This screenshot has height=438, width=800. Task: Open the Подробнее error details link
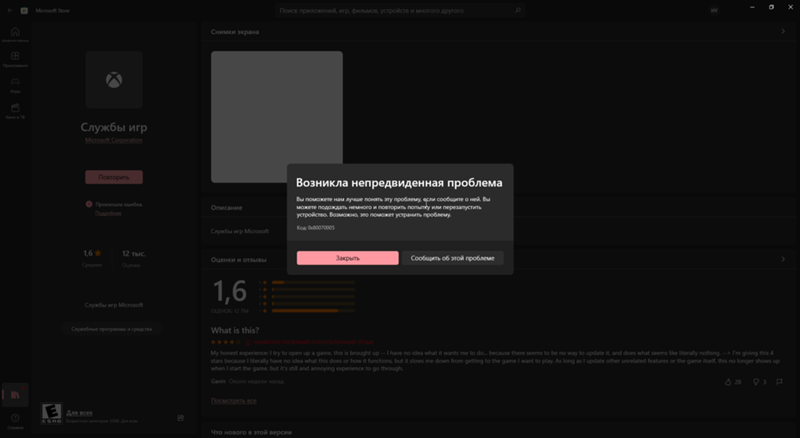tap(108, 213)
